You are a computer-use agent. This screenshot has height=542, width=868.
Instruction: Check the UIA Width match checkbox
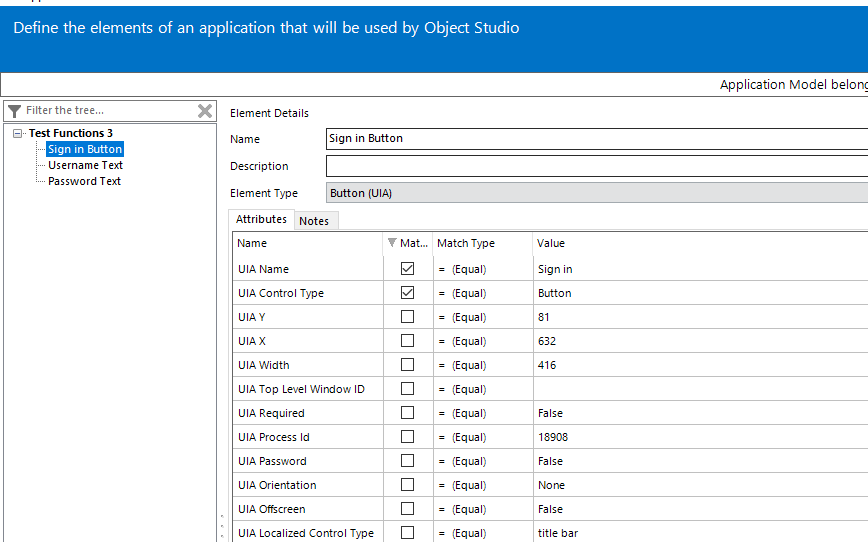(407, 365)
